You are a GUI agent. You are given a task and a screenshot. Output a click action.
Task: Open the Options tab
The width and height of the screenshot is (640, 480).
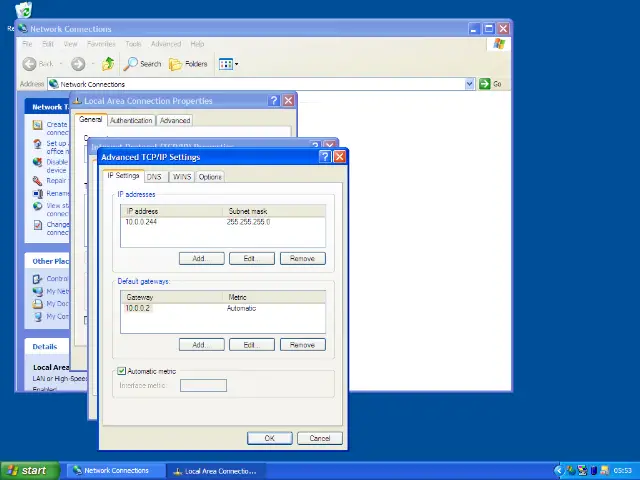pyautogui.click(x=210, y=177)
